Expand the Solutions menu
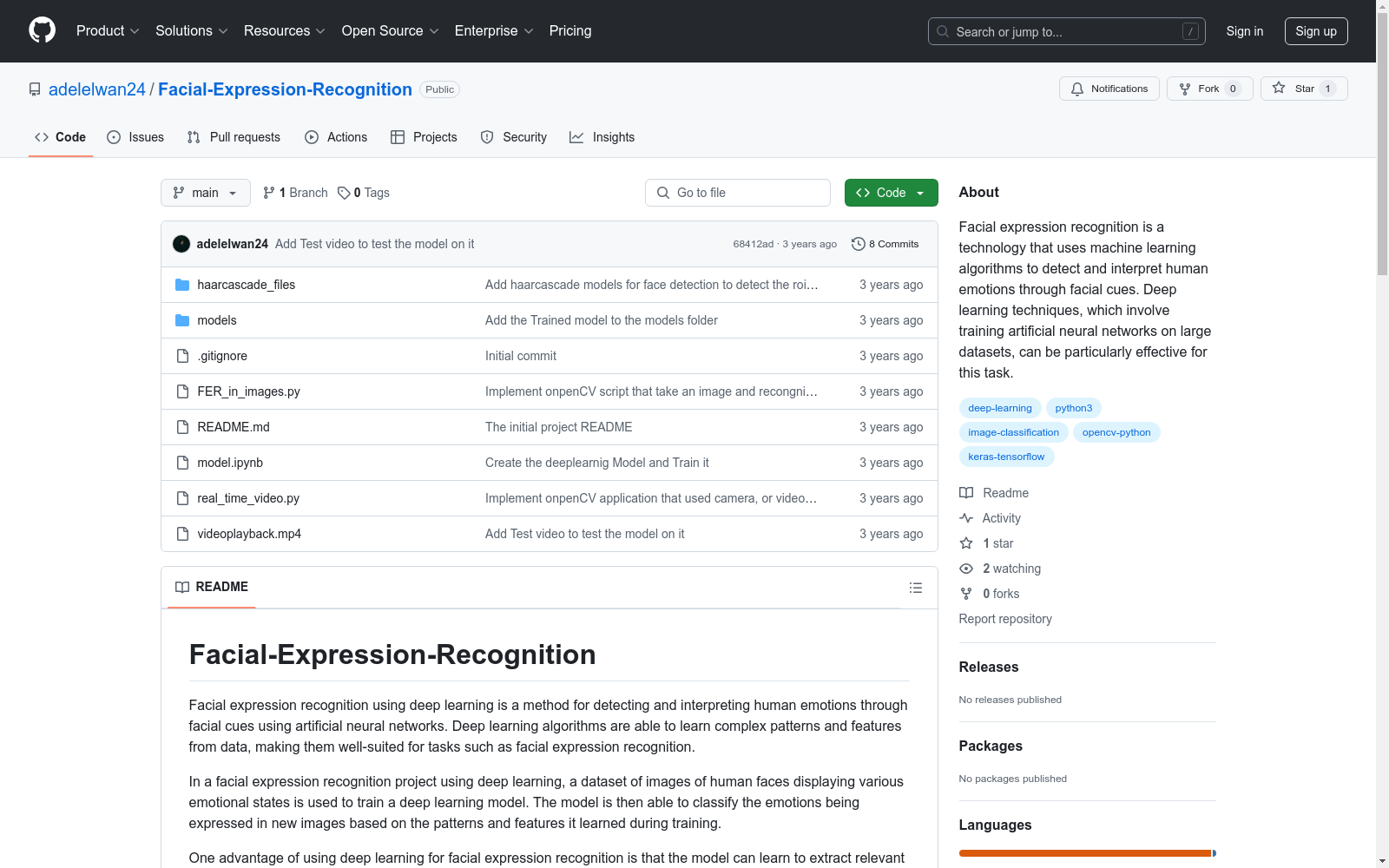The height and width of the screenshot is (868, 1389). pos(192,31)
